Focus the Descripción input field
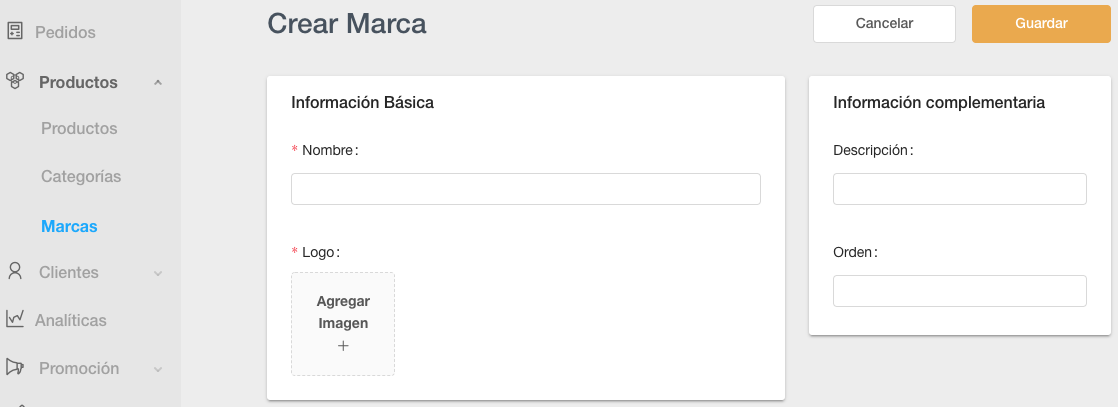The image size is (1118, 407). (x=959, y=189)
